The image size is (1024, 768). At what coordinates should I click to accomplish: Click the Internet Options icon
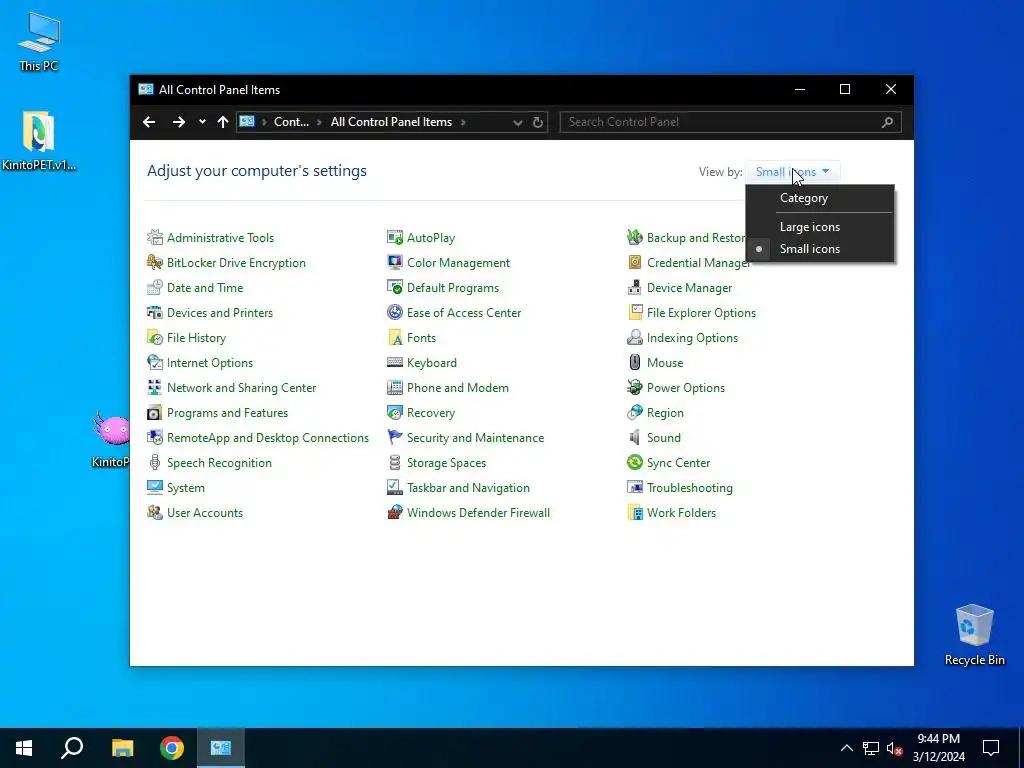point(155,362)
